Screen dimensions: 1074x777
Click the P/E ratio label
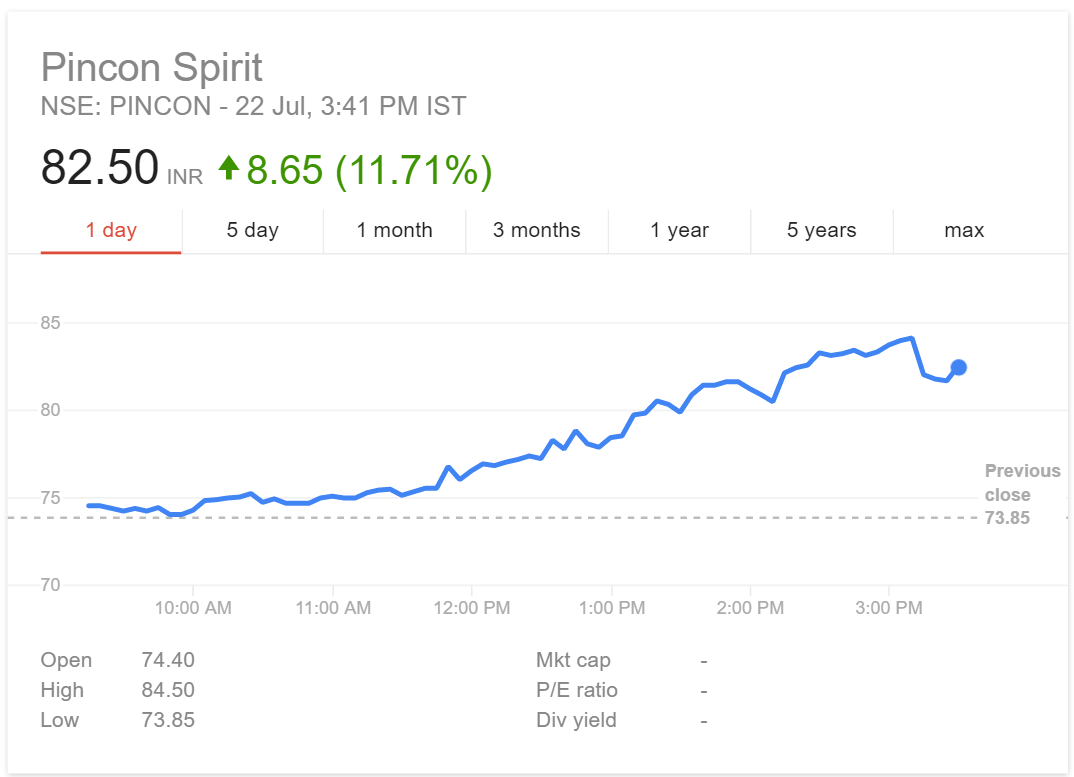577,690
